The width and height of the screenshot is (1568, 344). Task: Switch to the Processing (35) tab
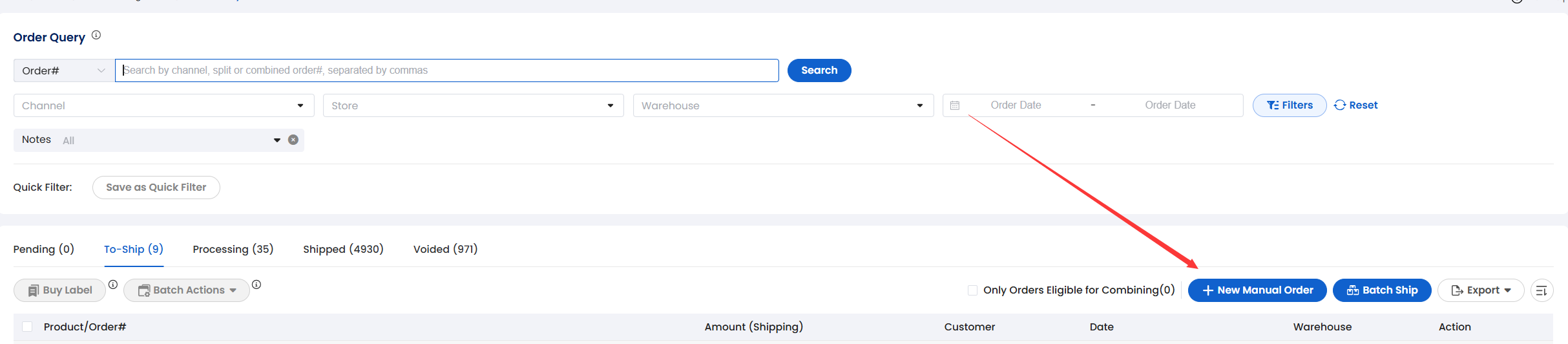click(233, 250)
